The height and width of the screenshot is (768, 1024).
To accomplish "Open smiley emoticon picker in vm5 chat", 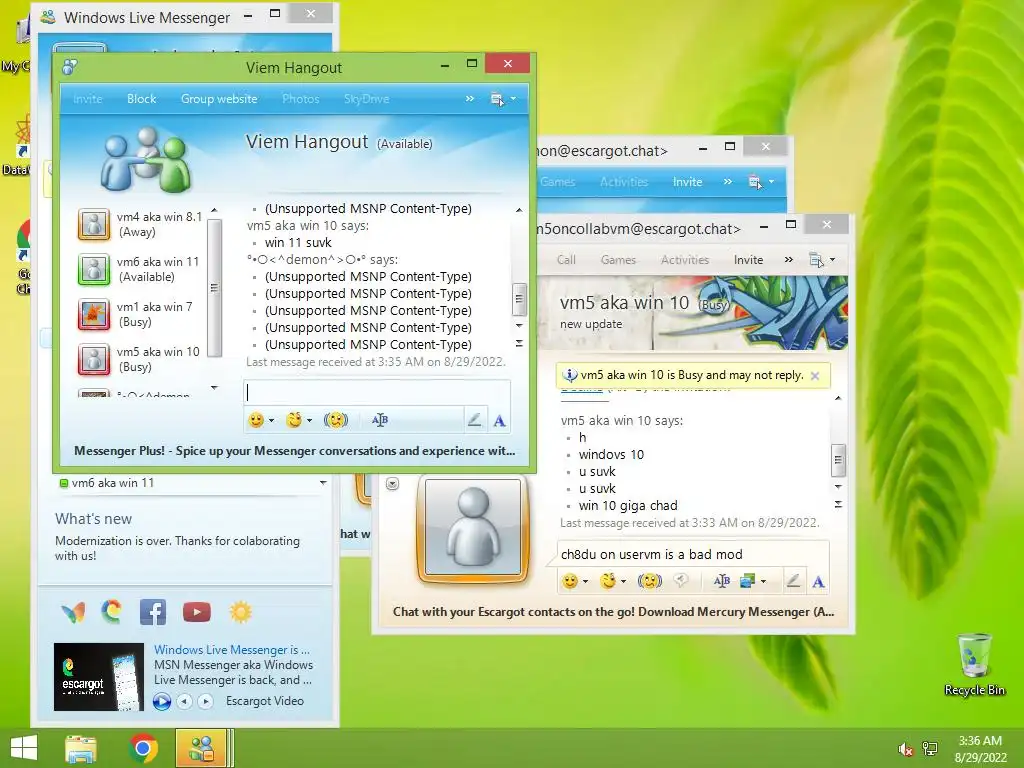I will [570, 581].
